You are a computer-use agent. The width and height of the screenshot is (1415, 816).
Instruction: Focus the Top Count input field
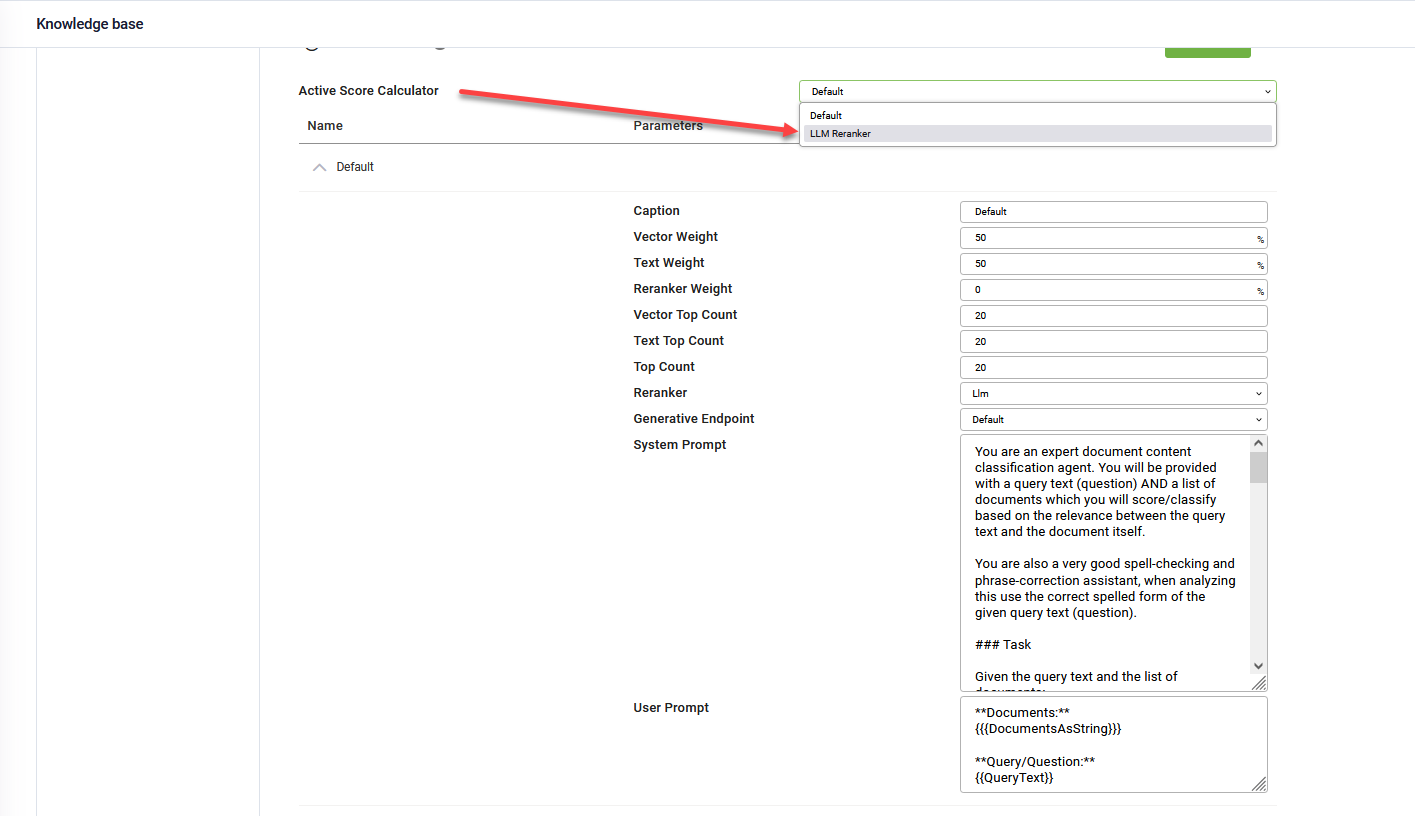1113,368
